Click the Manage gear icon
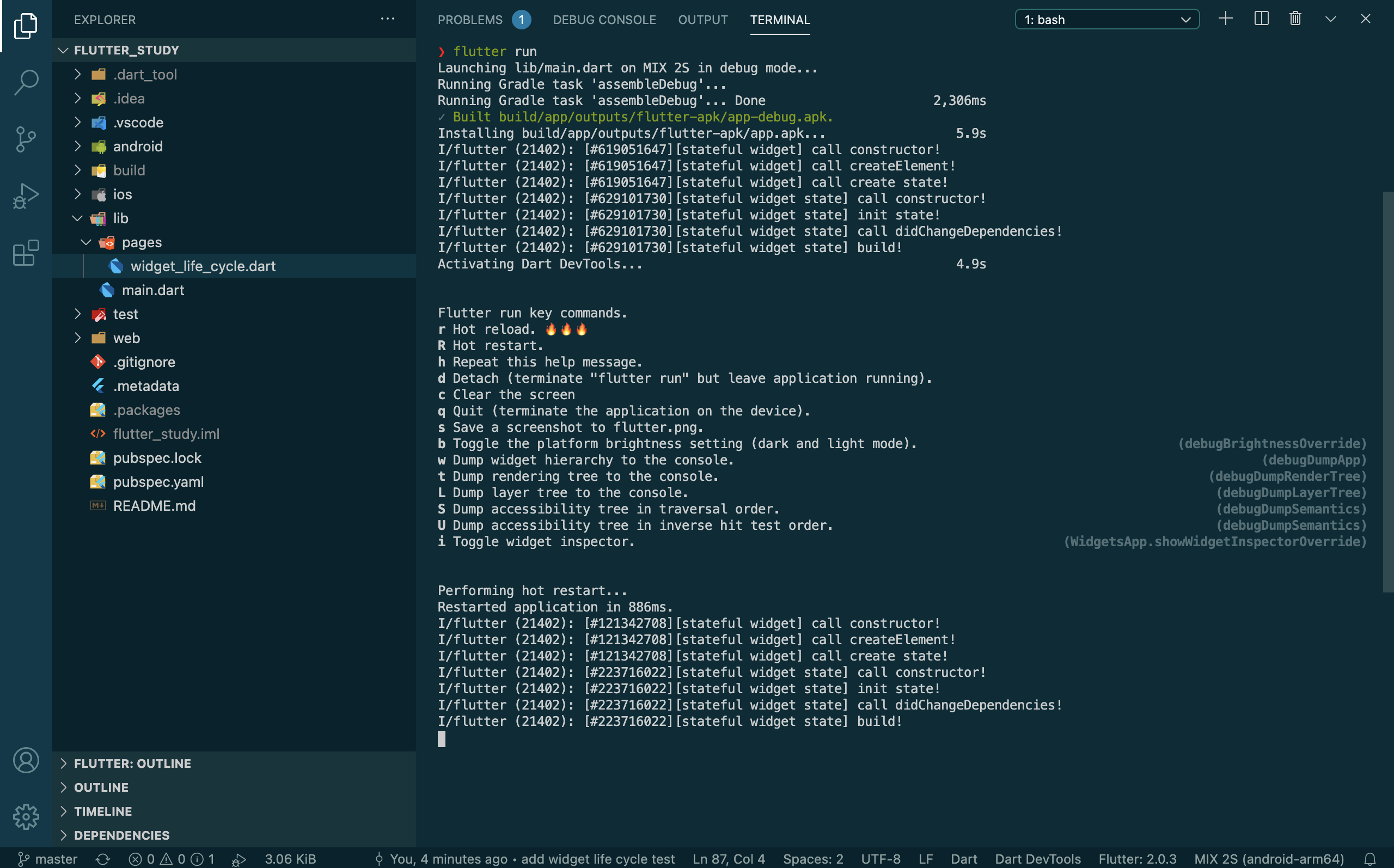The image size is (1394, 868). [26, 816]
